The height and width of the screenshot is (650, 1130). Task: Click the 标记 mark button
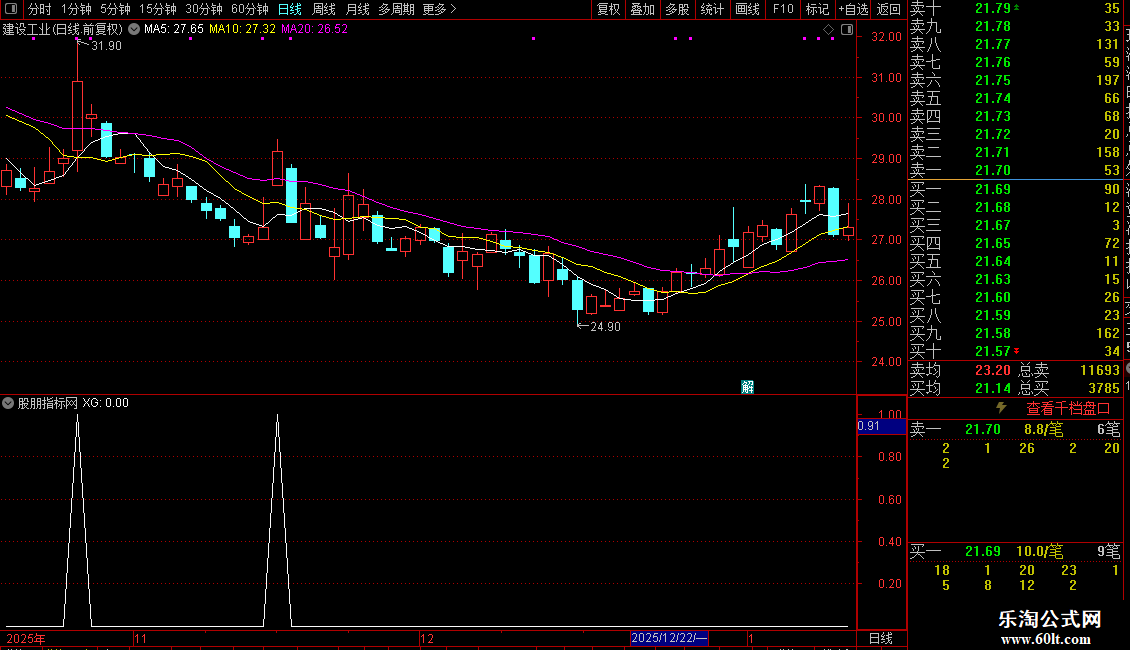click(x=817, y=9)
